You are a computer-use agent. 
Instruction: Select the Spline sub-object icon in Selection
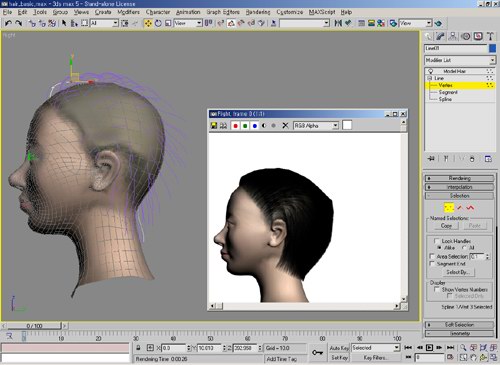pos(470,208)
